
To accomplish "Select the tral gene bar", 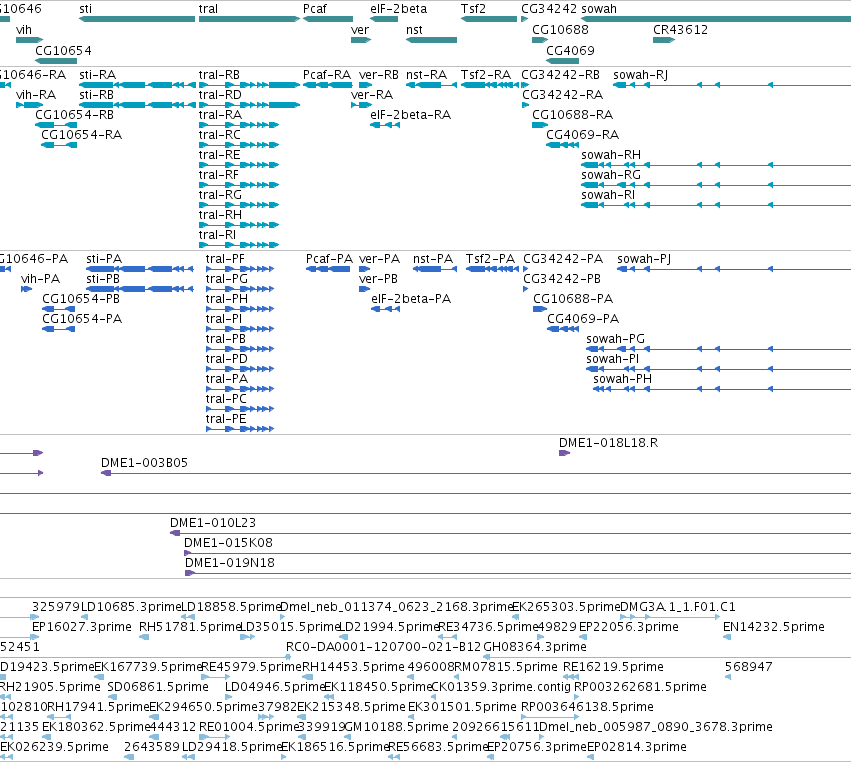I will [x=249, y=19].
